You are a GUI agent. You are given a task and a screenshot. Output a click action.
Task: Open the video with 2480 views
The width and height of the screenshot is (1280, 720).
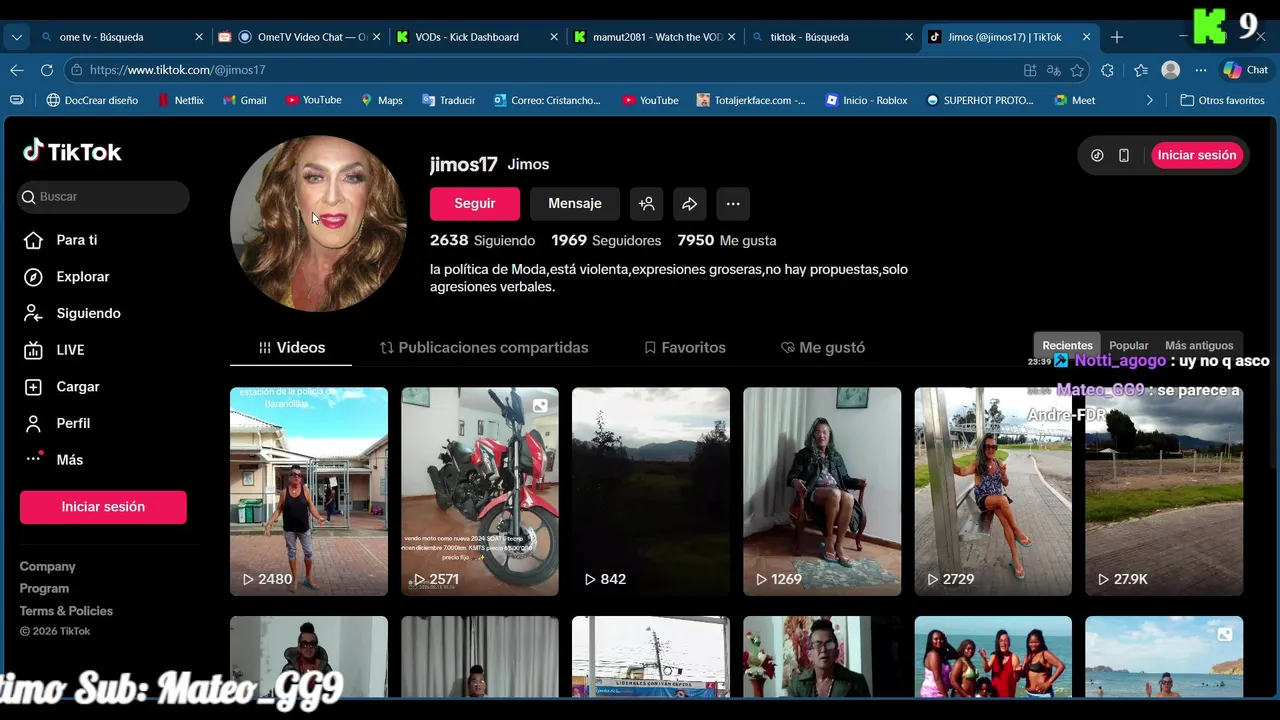pos(309,491)
